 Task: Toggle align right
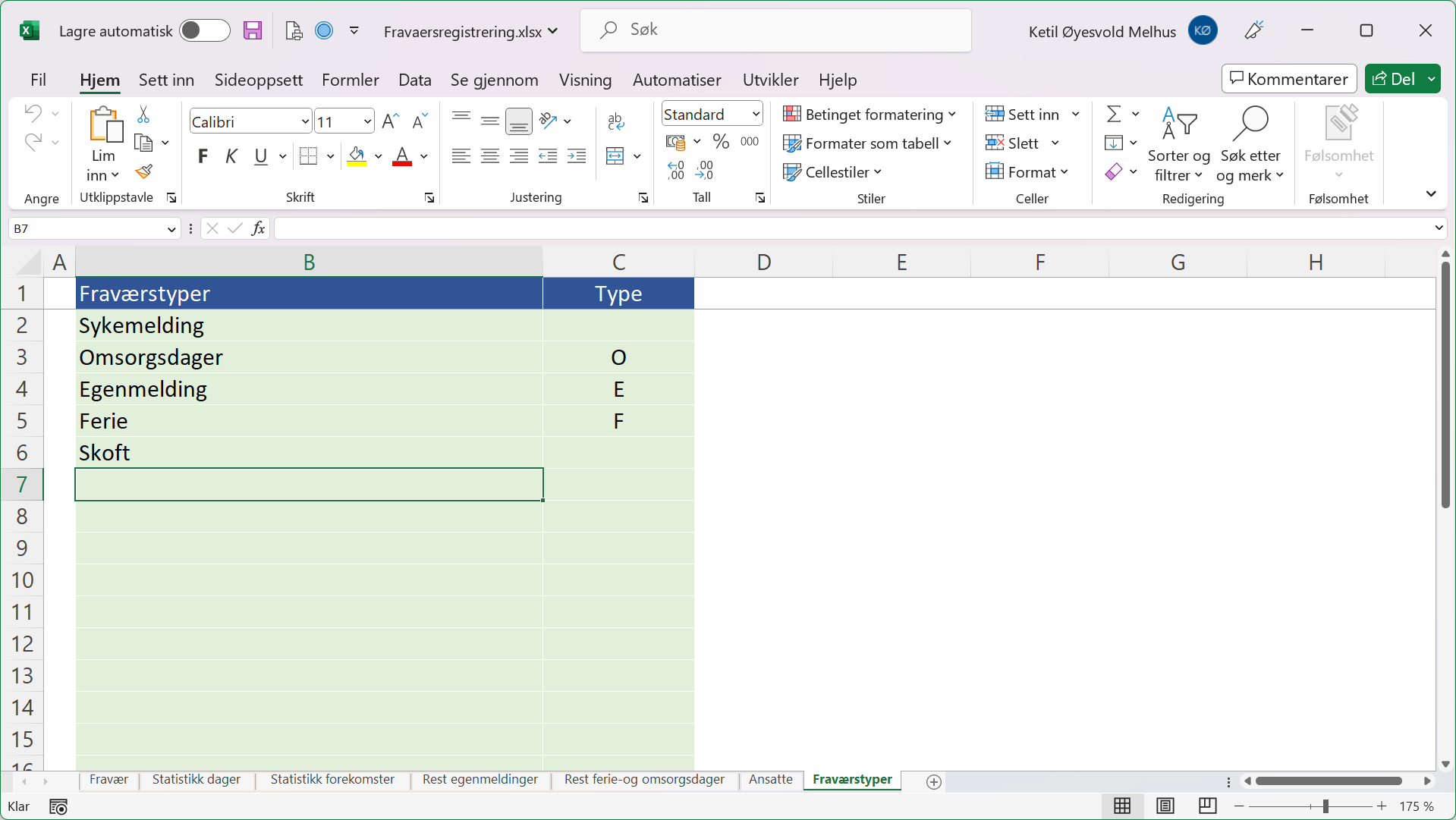(519, 156)
